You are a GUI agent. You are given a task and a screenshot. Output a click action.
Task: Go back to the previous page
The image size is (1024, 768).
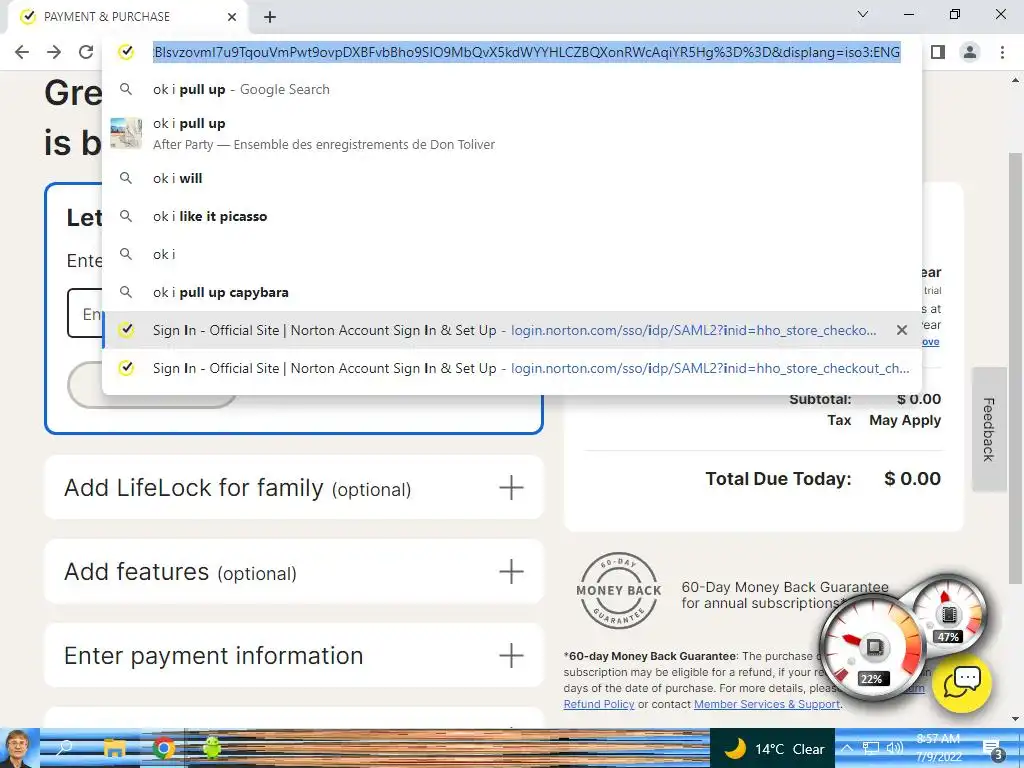(22, 52)
